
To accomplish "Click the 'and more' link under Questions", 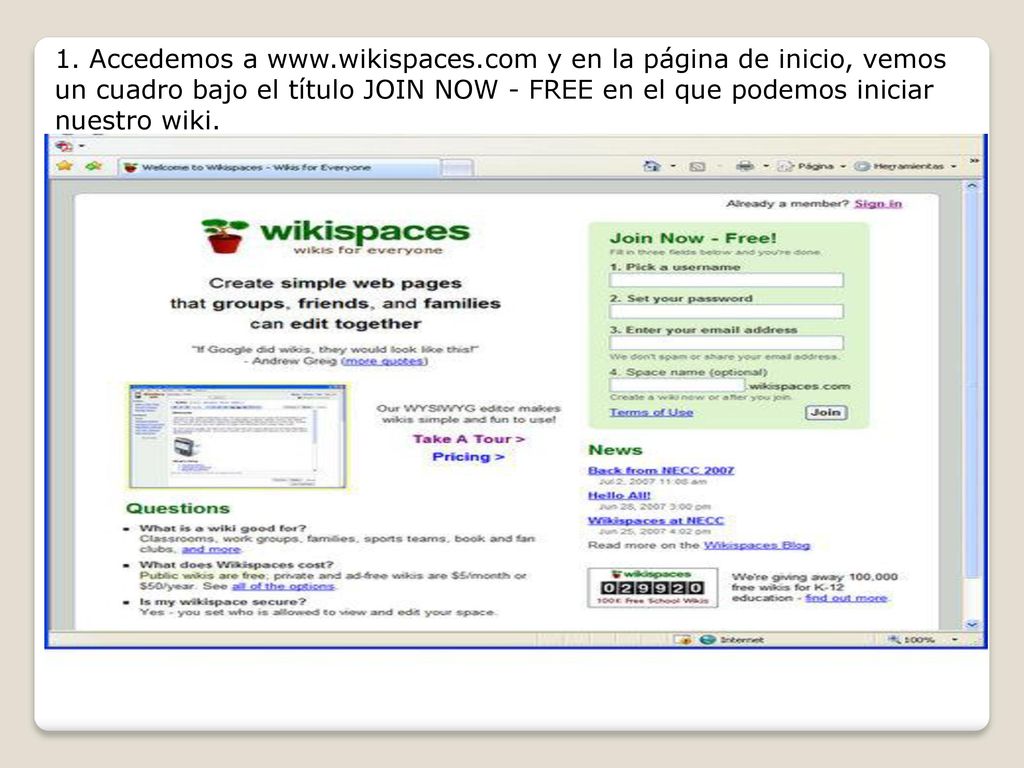I will point(210,549).
